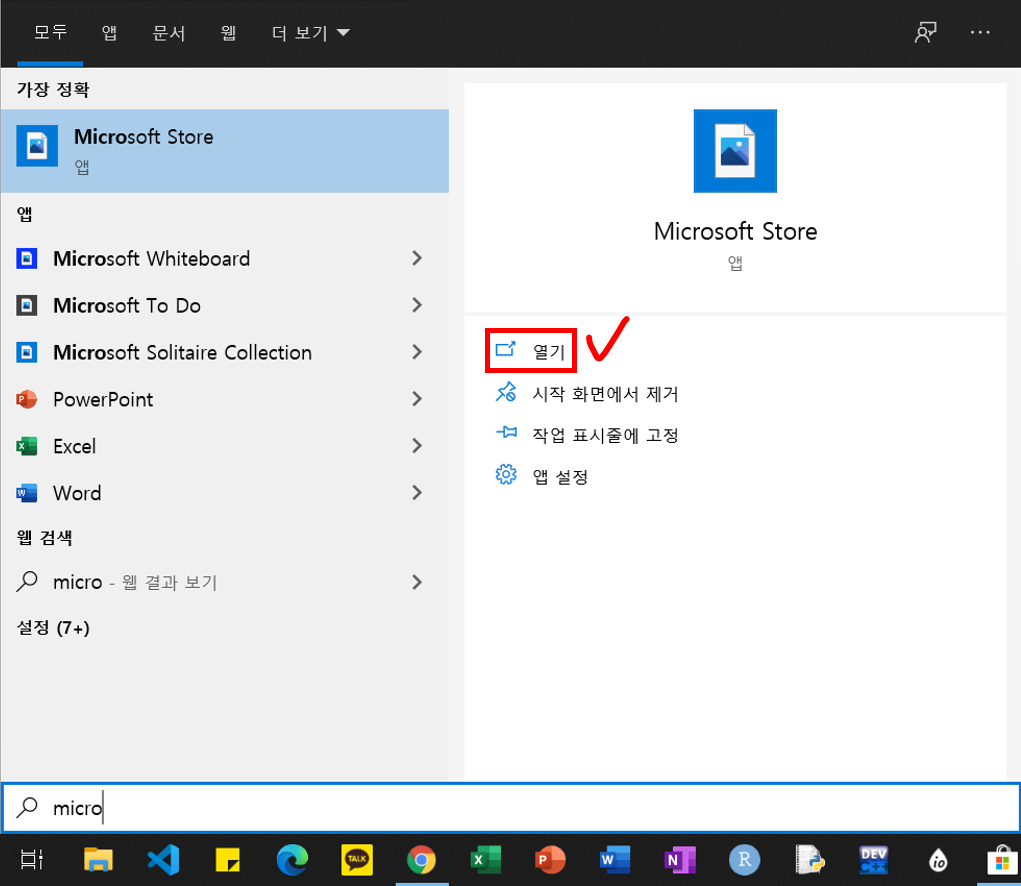The width and height of the screenshot is (1021, 886).
Task: Expand the 'micro' web search result arrow
Action: coord(417,582)
